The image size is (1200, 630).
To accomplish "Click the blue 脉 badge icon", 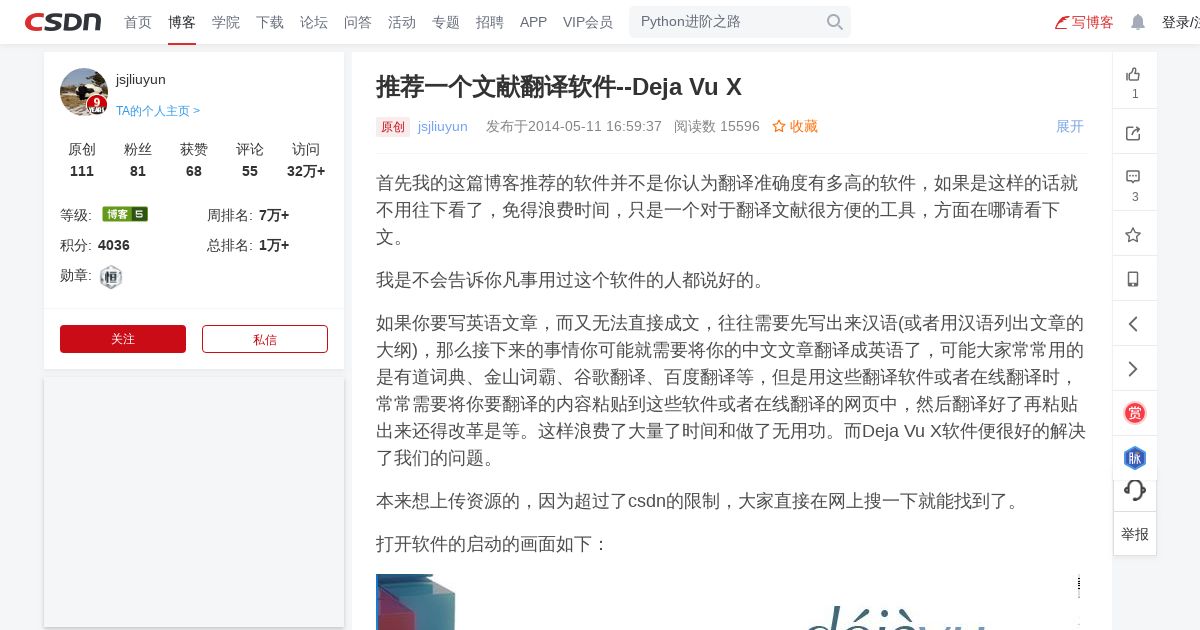I will [1135, 458].
